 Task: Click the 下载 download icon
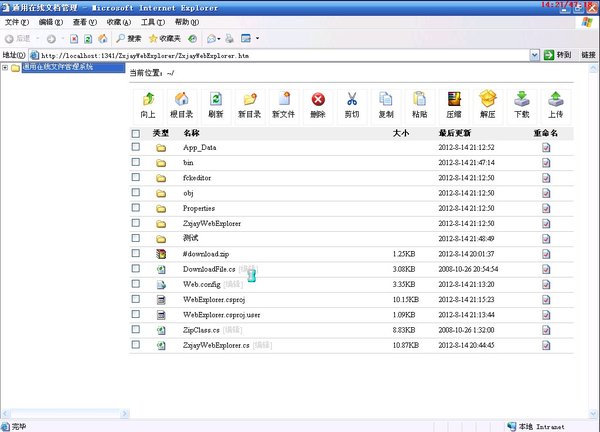[522, 100]
